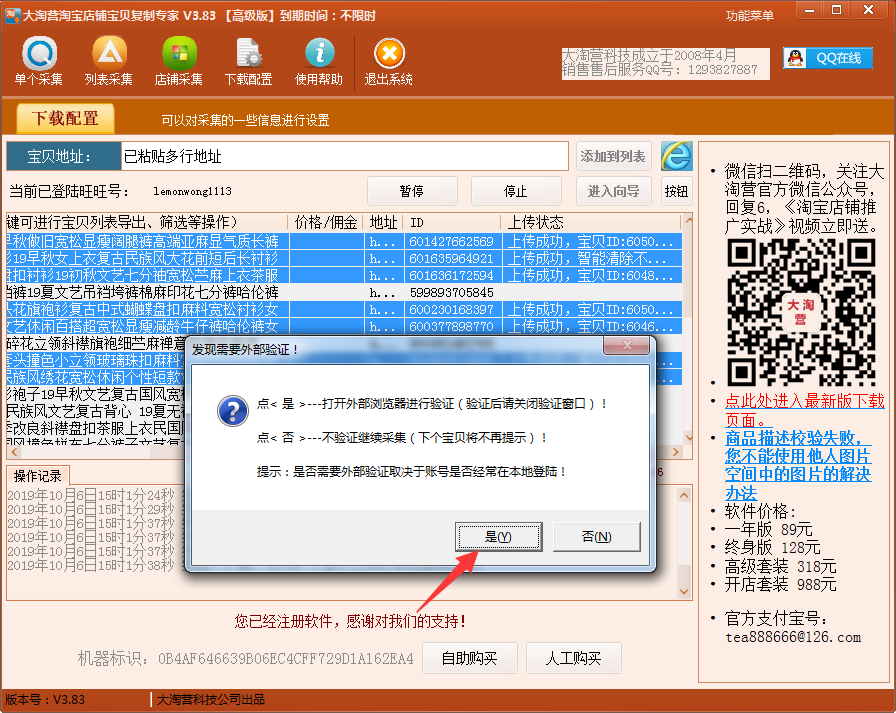Screen dimensions: 896x713
Task: Click the 宝贝地址 input field
Action: (345, 156)
